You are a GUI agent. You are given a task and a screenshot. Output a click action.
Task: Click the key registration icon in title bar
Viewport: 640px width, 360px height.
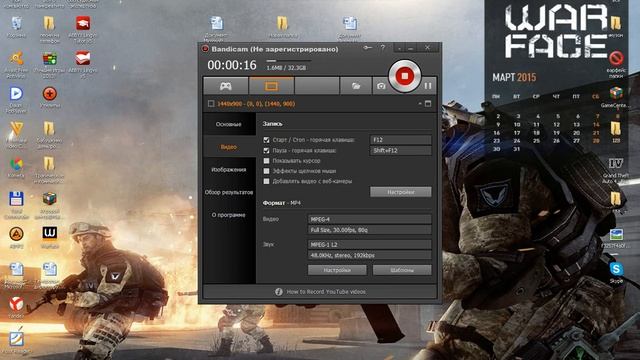(367, 48)
